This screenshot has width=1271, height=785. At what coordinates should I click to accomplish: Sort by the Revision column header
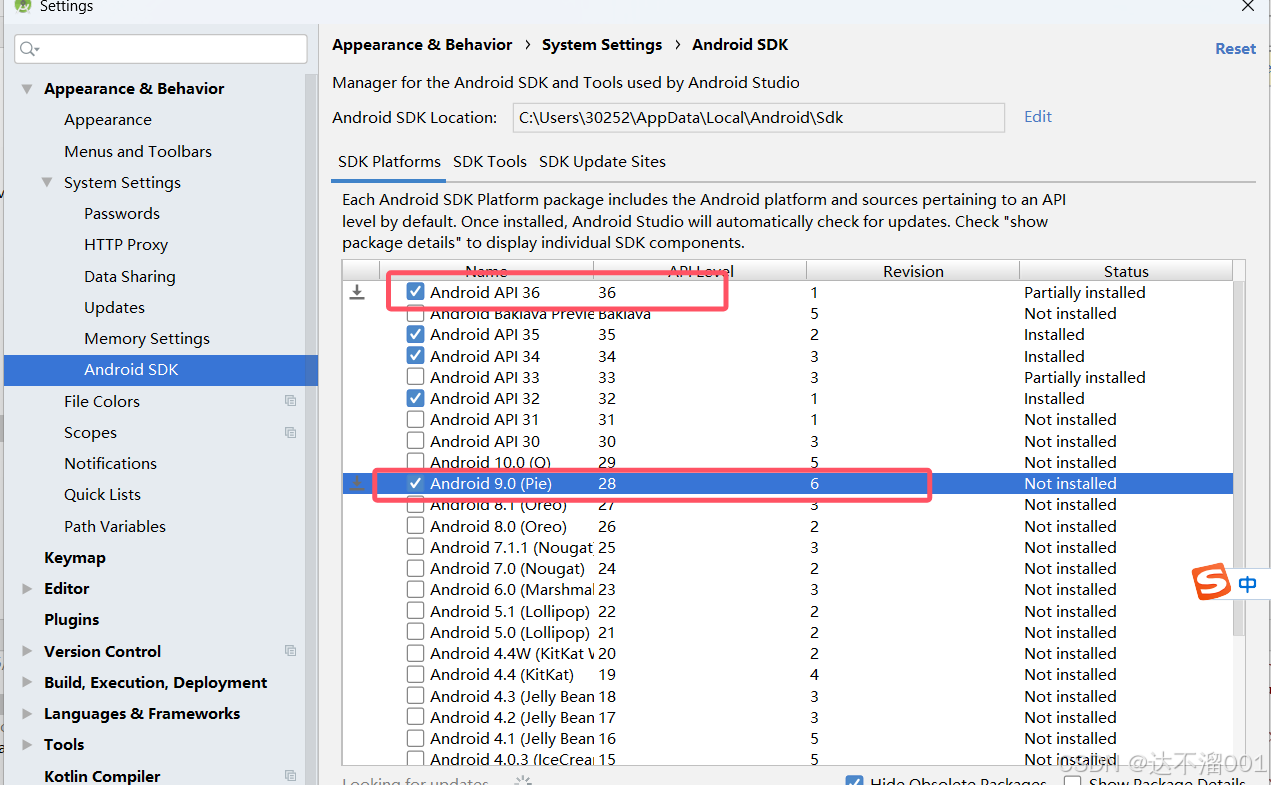tap(913, 271)
